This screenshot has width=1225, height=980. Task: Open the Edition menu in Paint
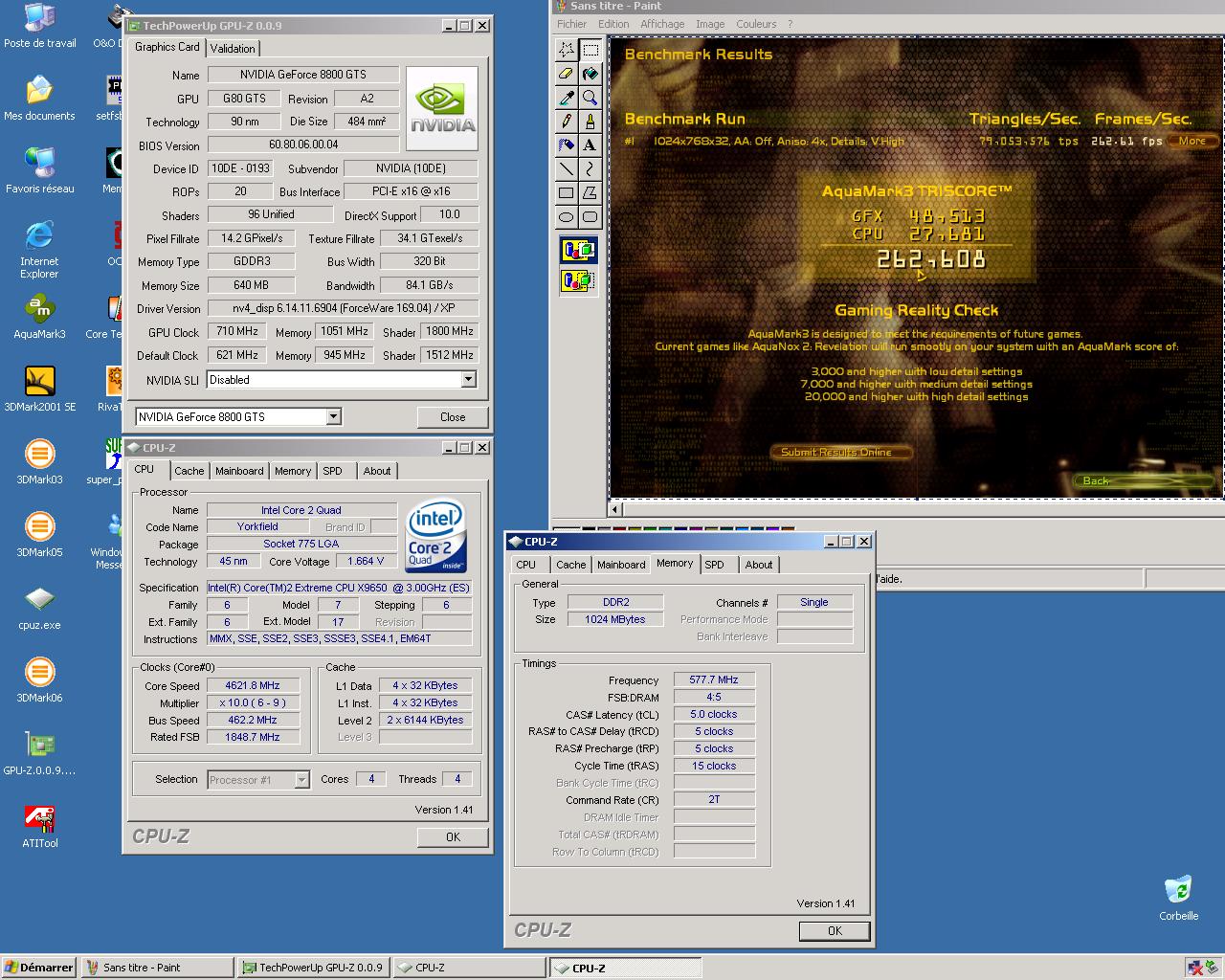(x=613, y=24)
